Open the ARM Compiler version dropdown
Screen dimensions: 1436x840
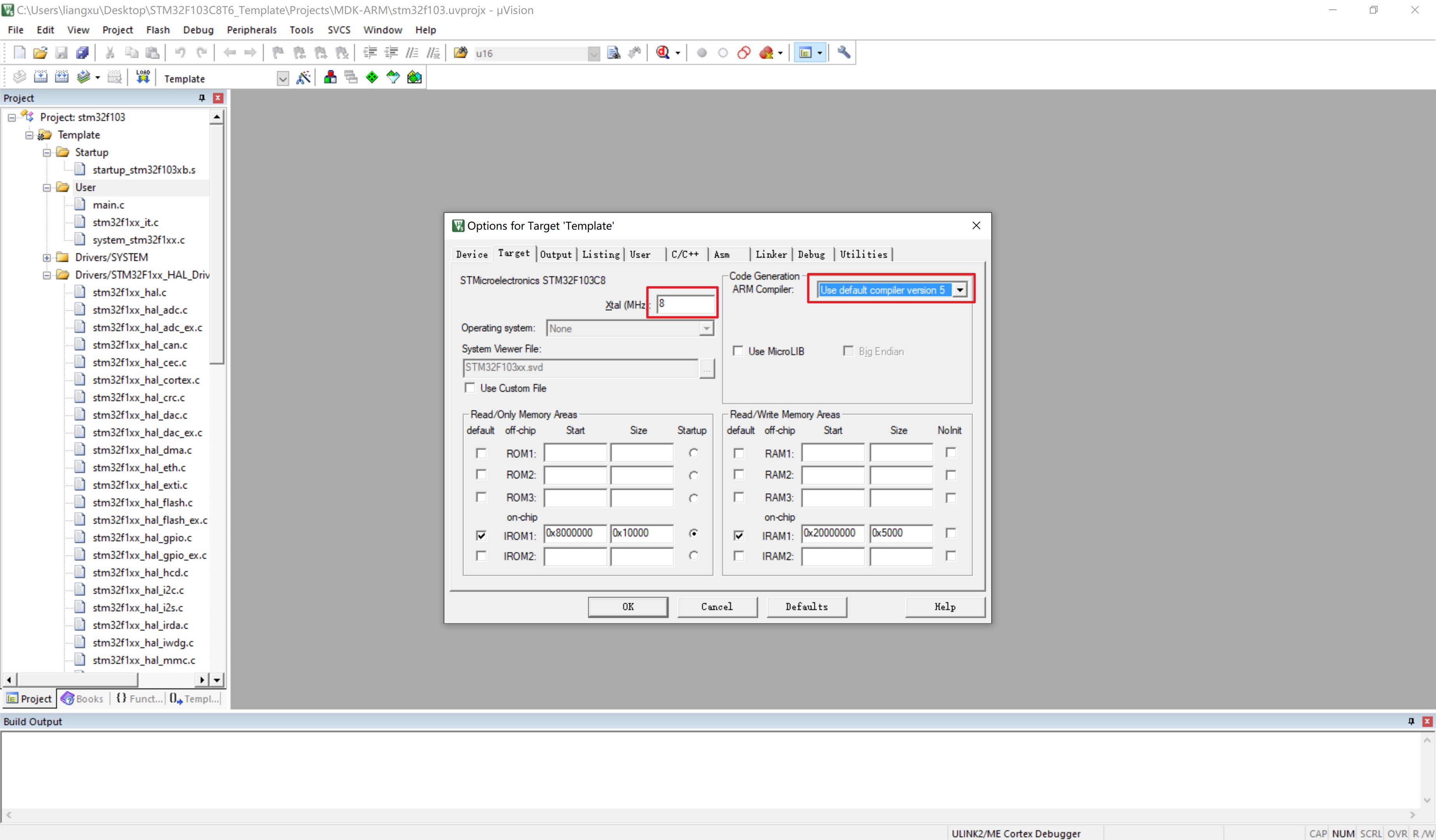[960, 290]
